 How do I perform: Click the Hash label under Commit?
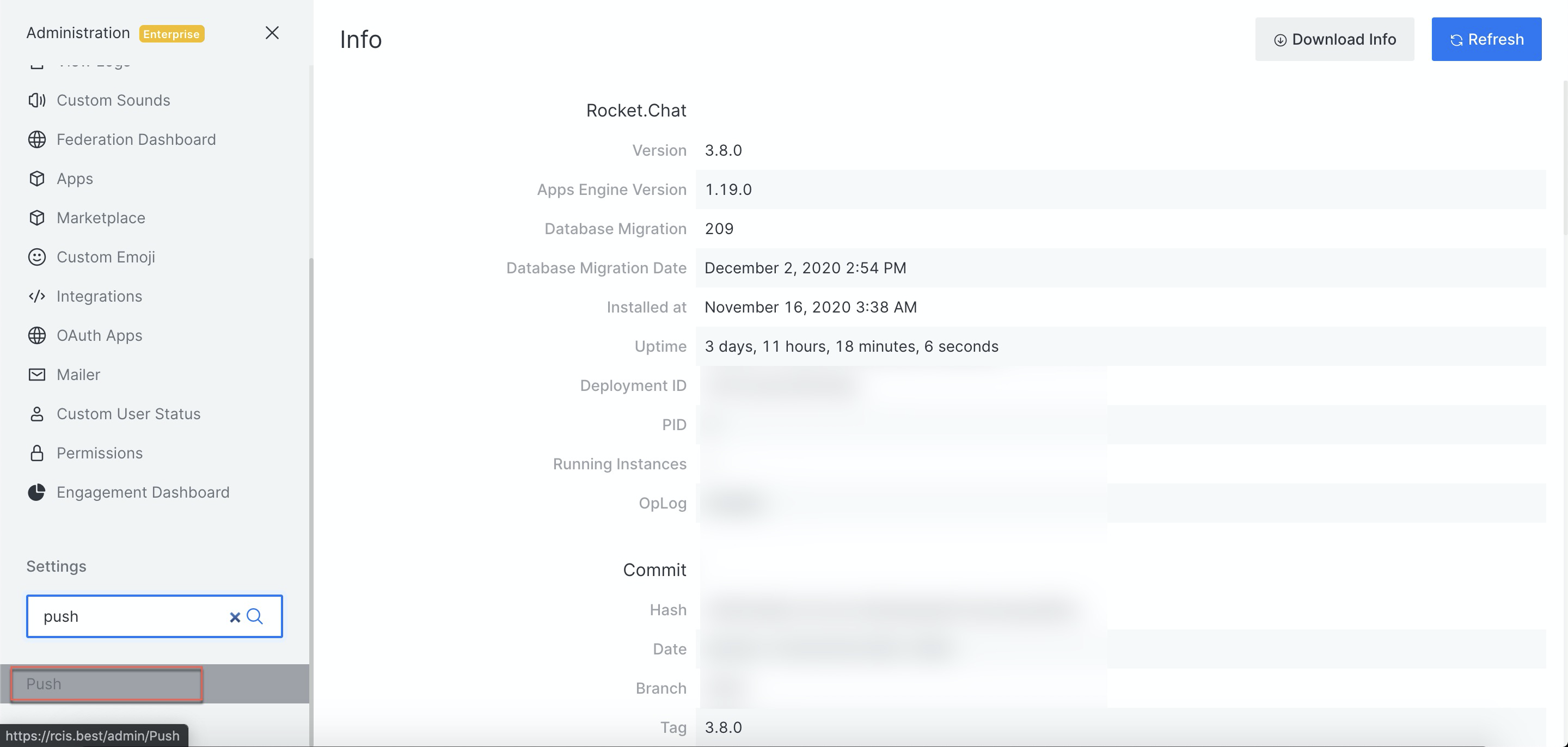[x=667, y=610]
